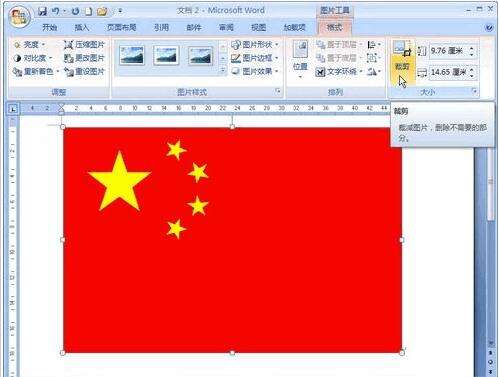Open the 图片形状 picture shape menu
Image resolution: width=499 pixels, height=377 pixels.
255,44
